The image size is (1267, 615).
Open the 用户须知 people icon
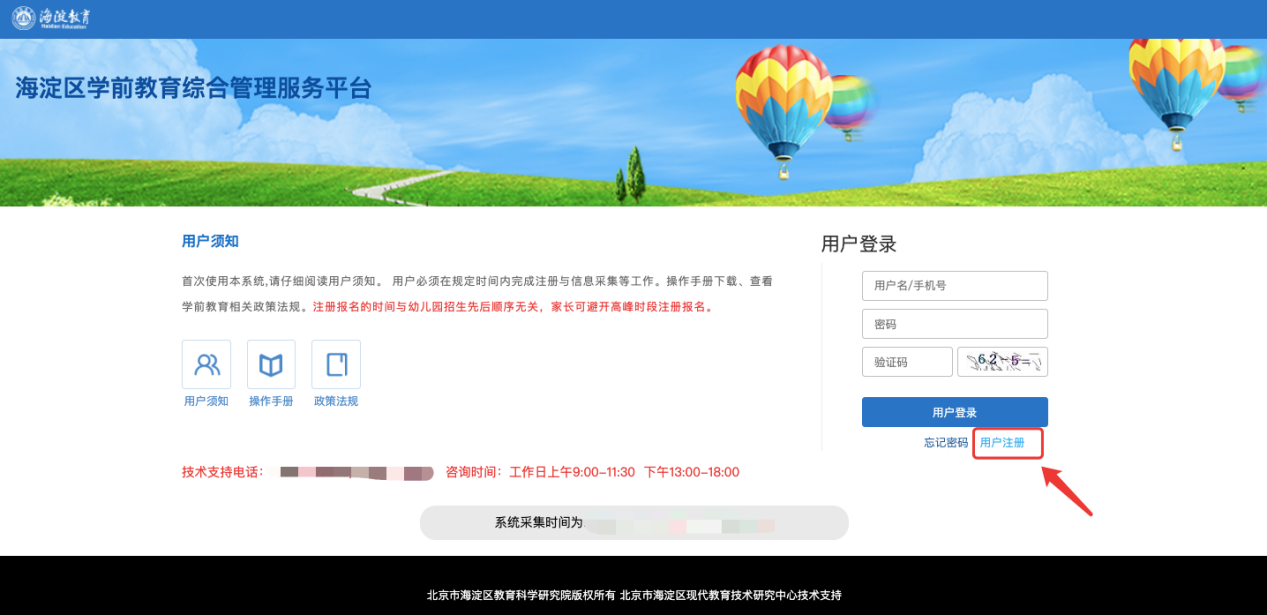point(206,364)
